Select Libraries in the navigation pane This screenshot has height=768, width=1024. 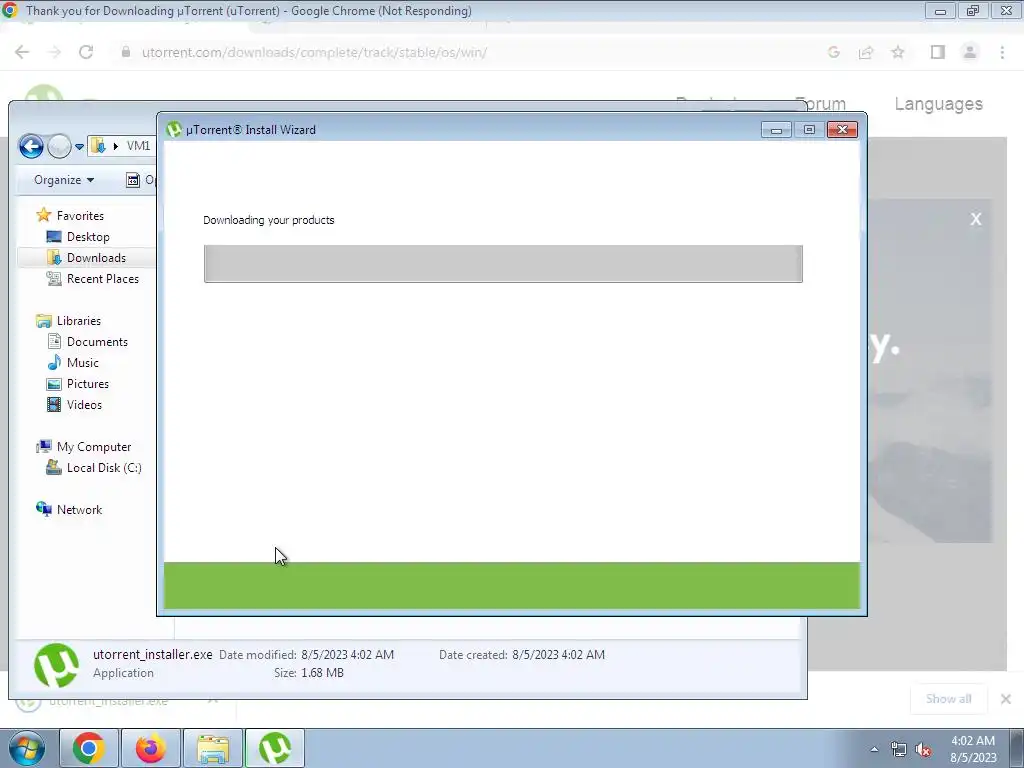point(78,321)
